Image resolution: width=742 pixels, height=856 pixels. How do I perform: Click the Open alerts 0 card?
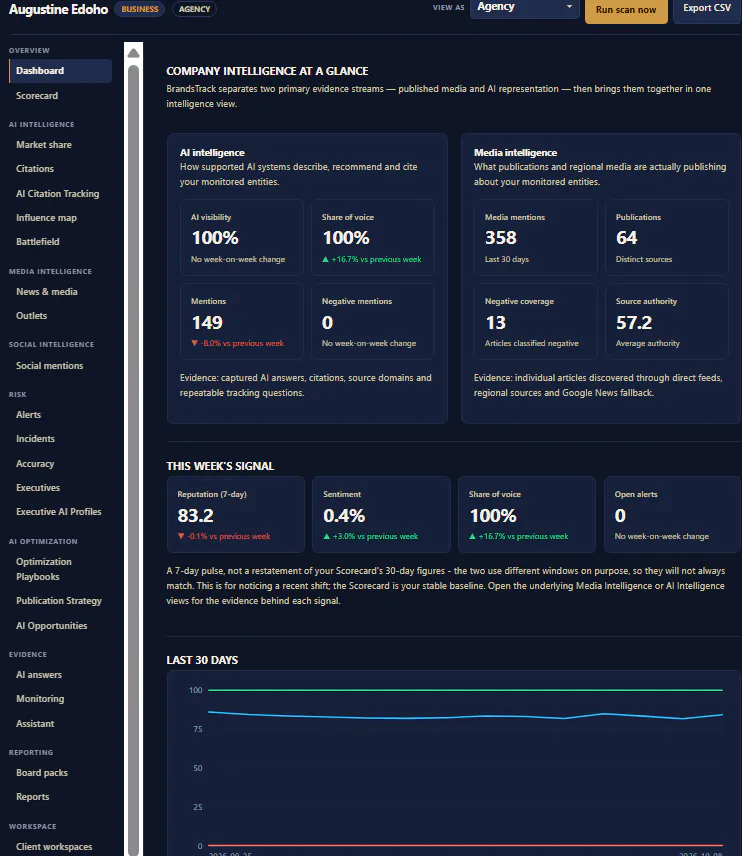point(673,514)
